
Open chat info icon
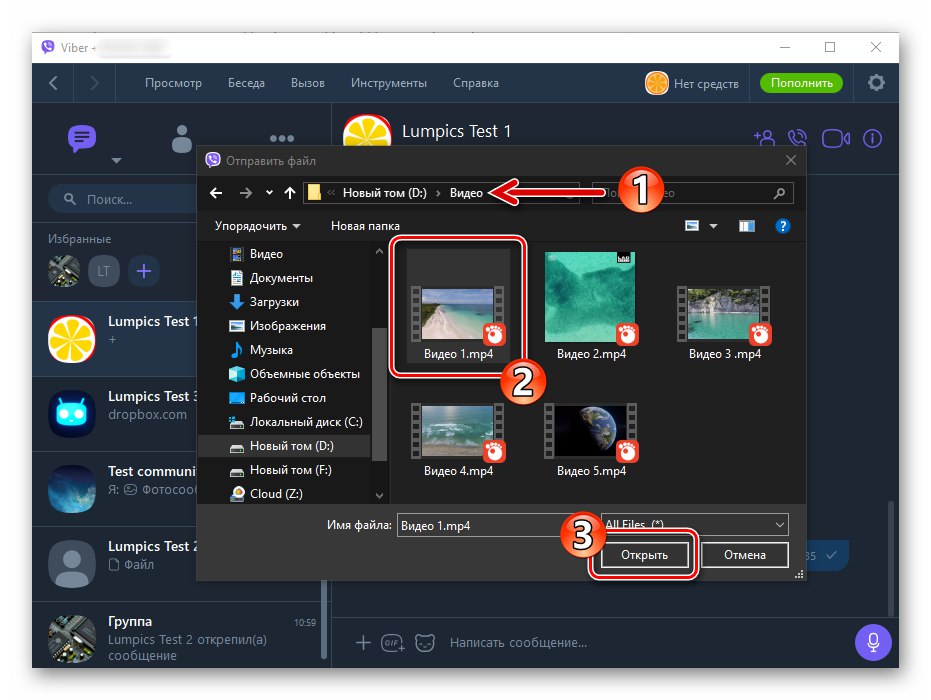point(872,139)
